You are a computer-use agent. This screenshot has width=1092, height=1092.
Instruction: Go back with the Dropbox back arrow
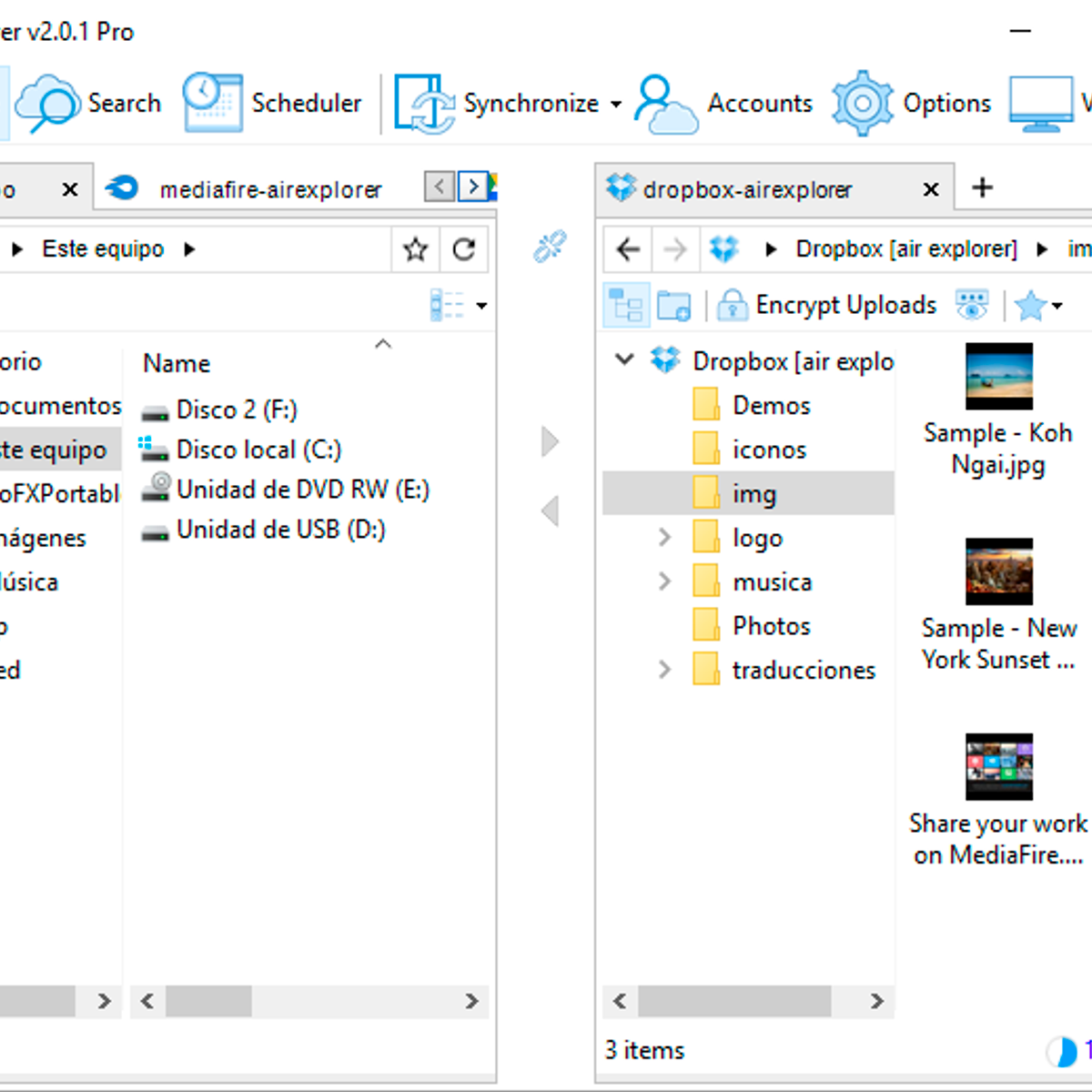click(628, 249)
